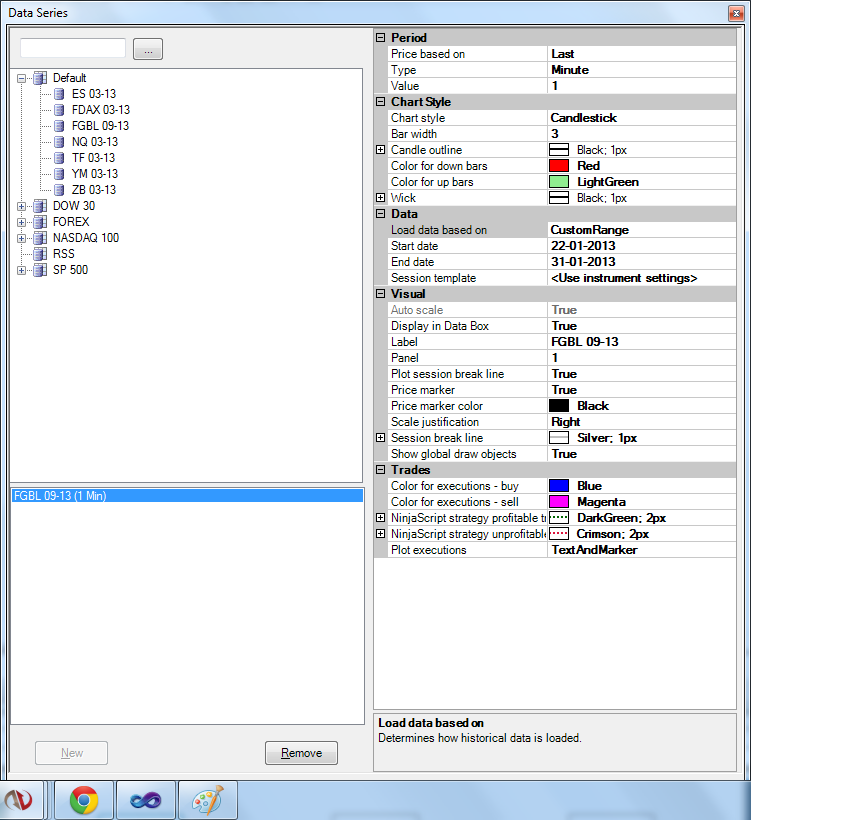
Task: Click the End date 31-01-2013 value
Action: [x=642, y=262]
